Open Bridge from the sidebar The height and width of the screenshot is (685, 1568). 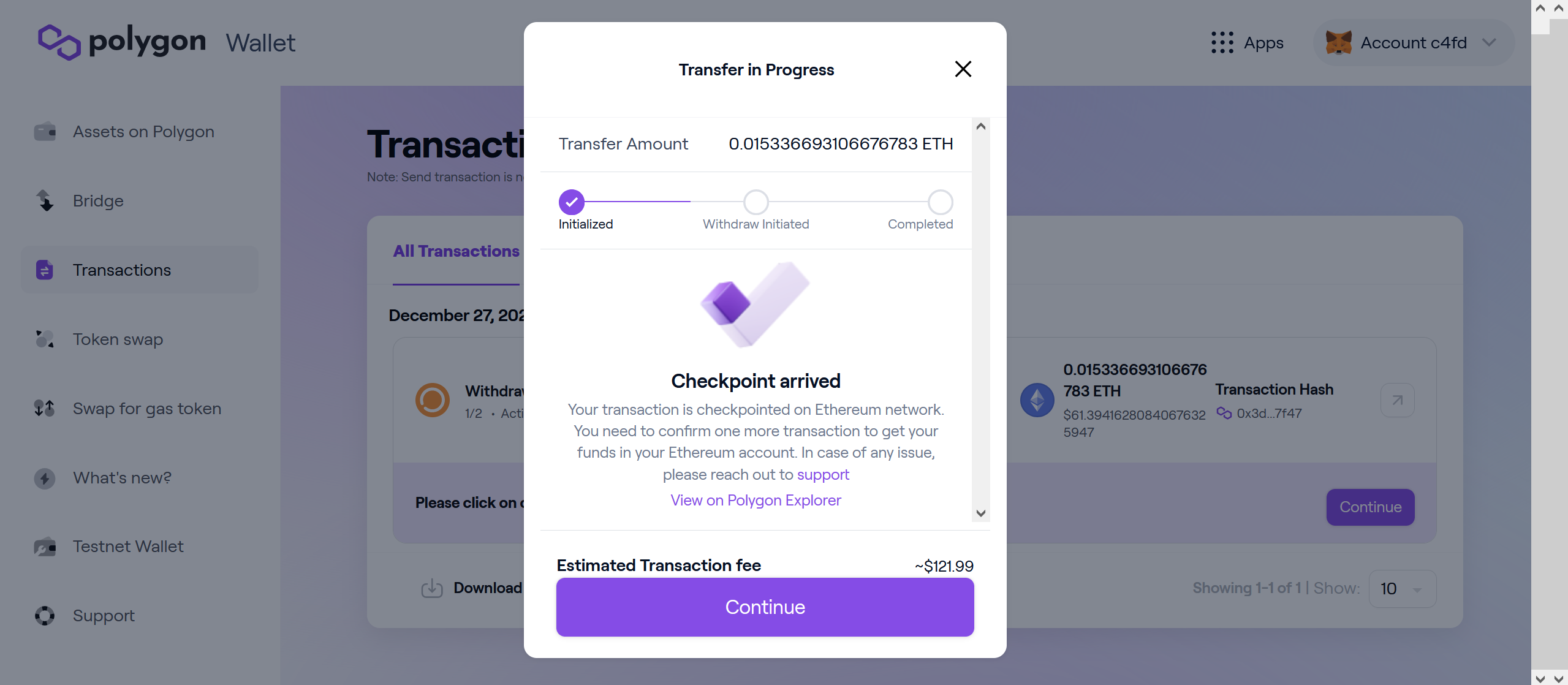point(98,201)
